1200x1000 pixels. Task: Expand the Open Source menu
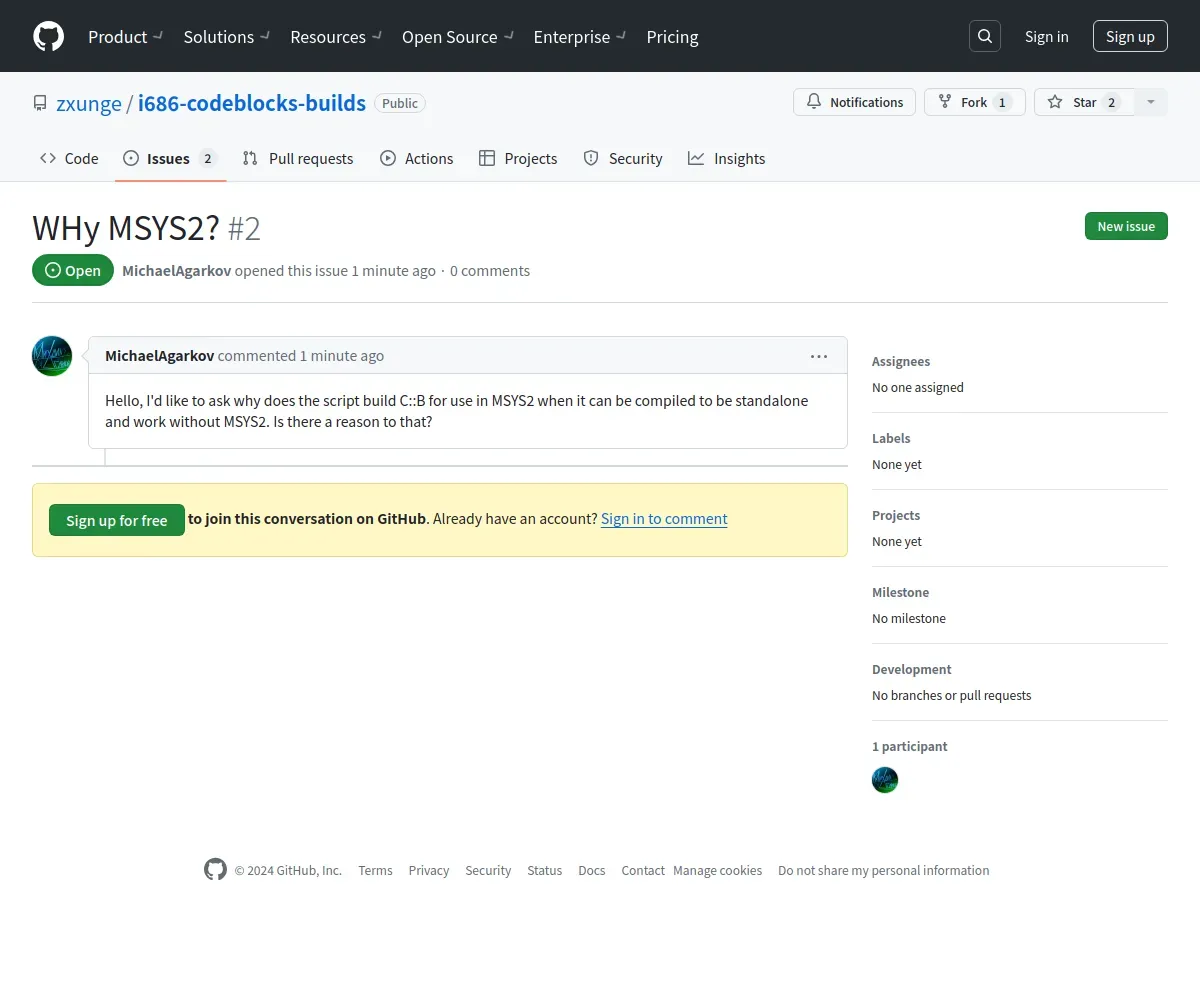[457, 36]
